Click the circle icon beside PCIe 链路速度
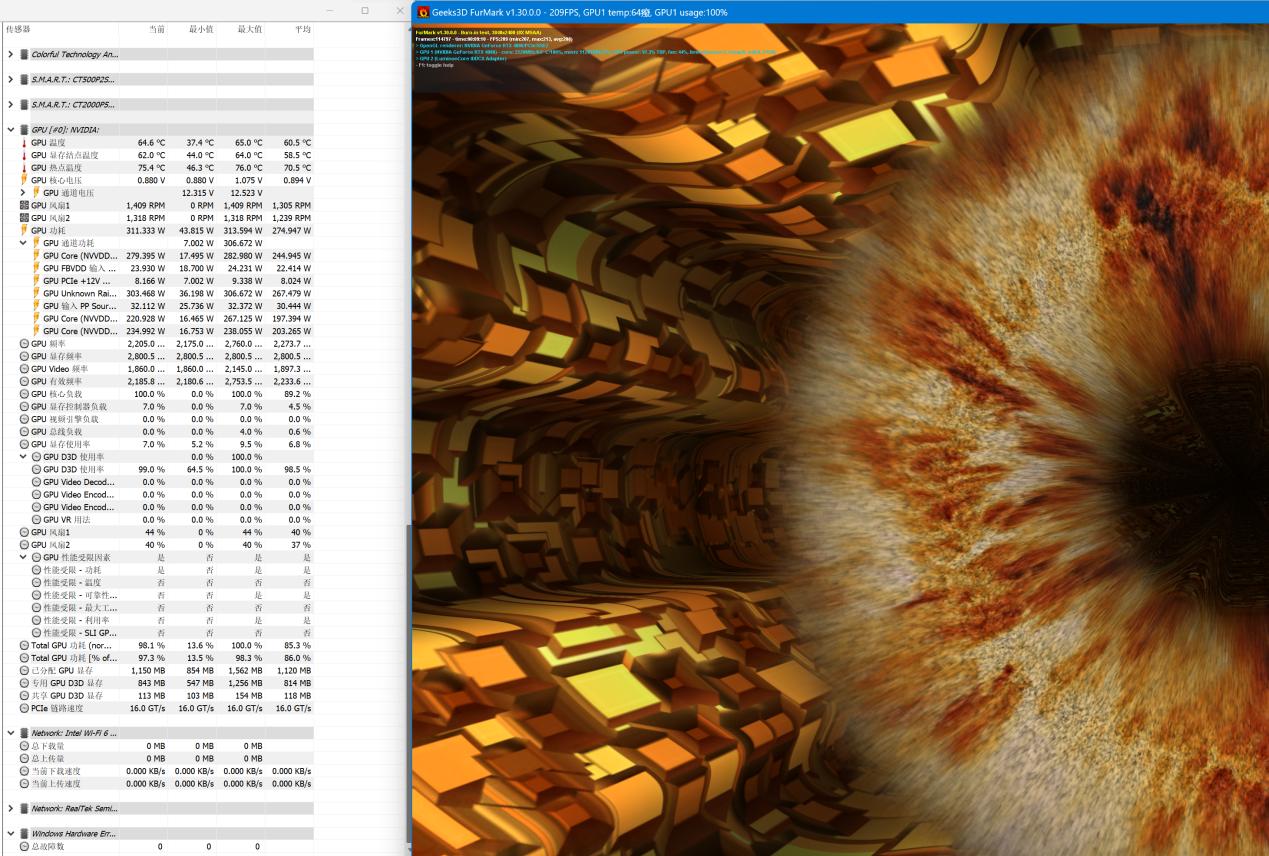The width and height of the screenshot is (1269, 856). (x=24, y=708)
